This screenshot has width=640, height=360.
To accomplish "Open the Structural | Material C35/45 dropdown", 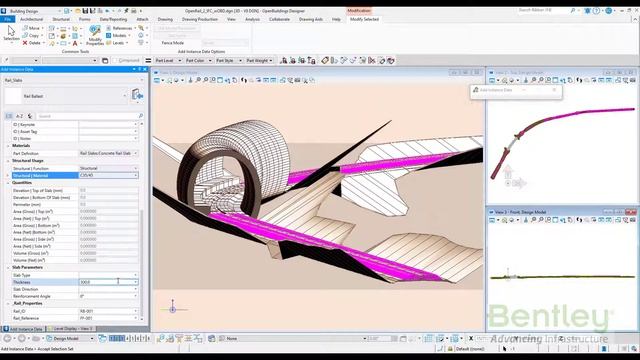I will point(135,176).
